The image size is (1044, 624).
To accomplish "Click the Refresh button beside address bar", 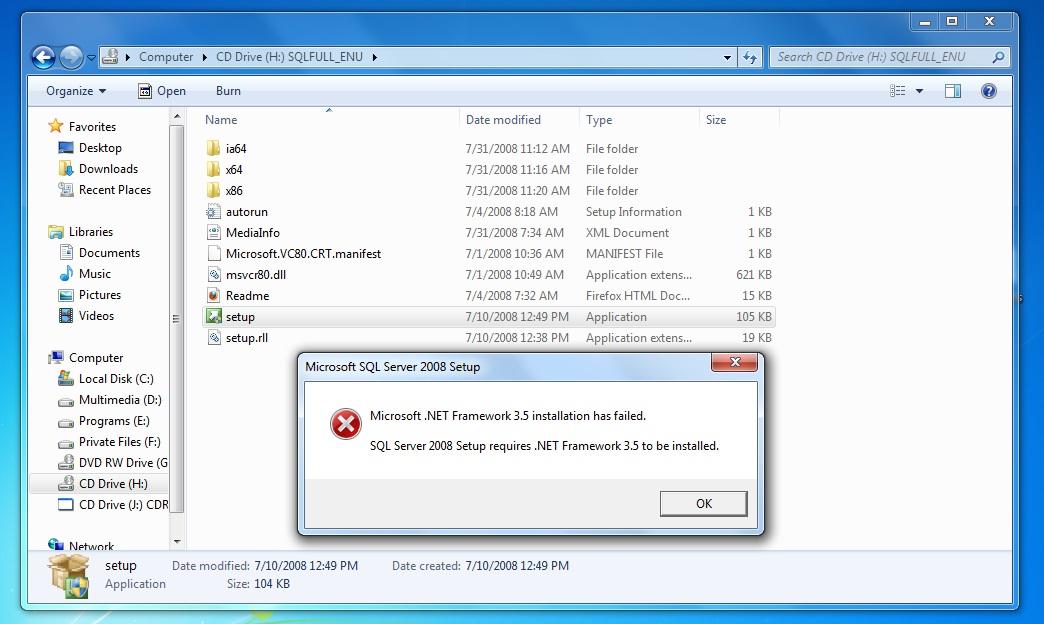I will point(750,57).
